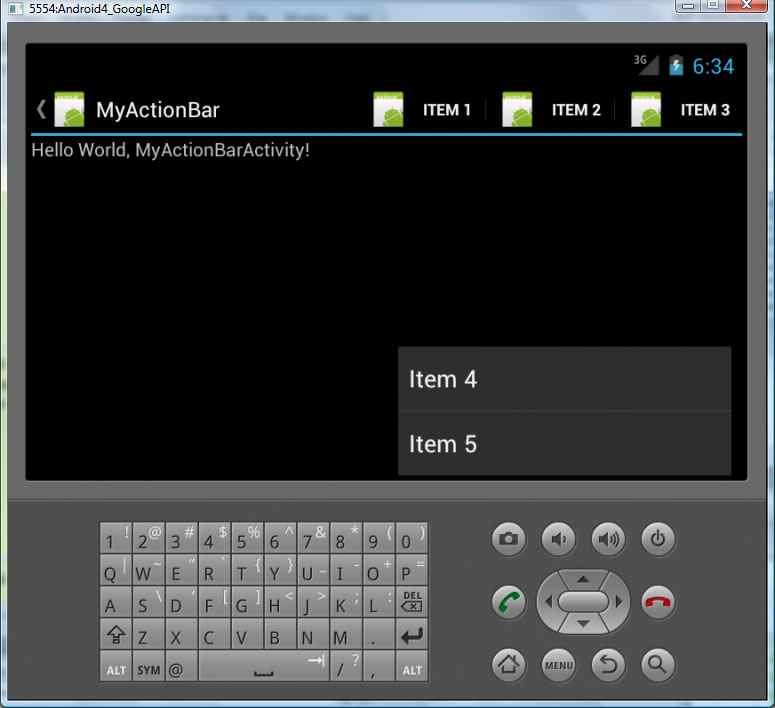Tap ITEM 1 in the action bar
Viewport: 775px width, 708px height.
(424, 110)
